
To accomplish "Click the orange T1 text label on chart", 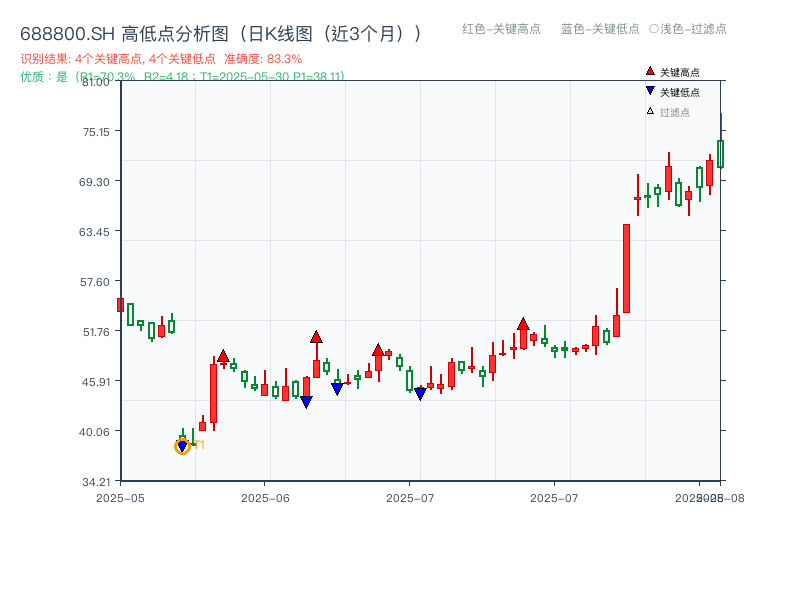I will tap(197, 446).
